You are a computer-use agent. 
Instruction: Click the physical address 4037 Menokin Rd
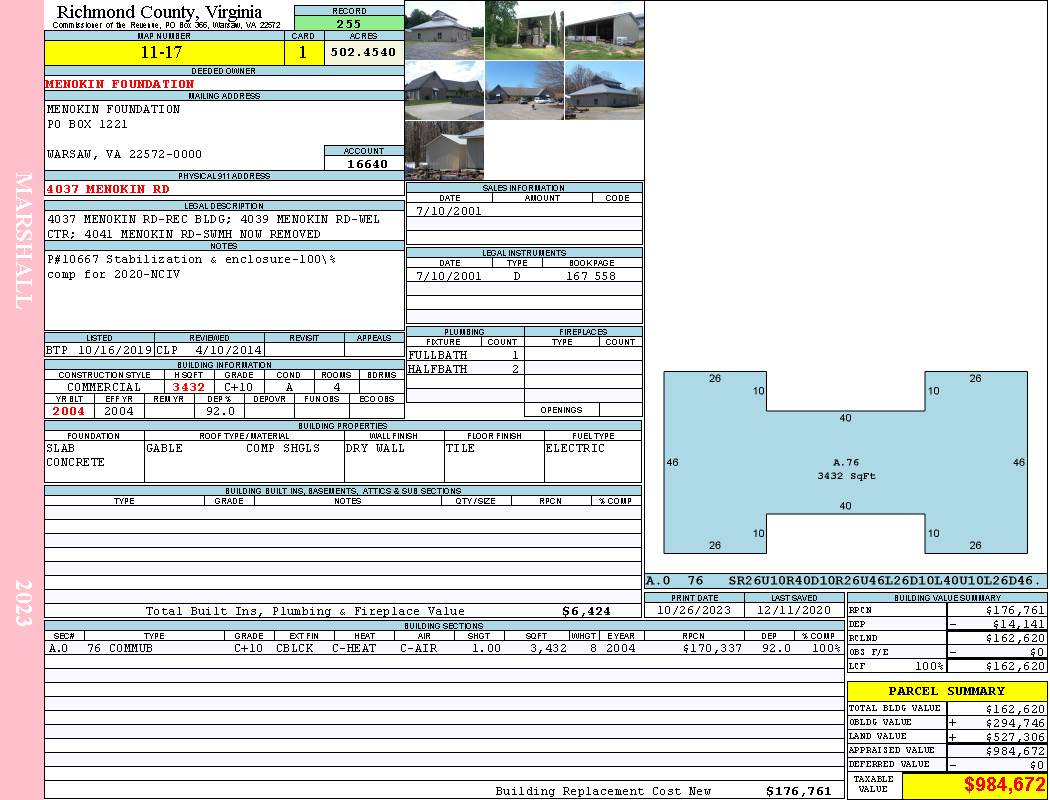(x=108, y=188)
